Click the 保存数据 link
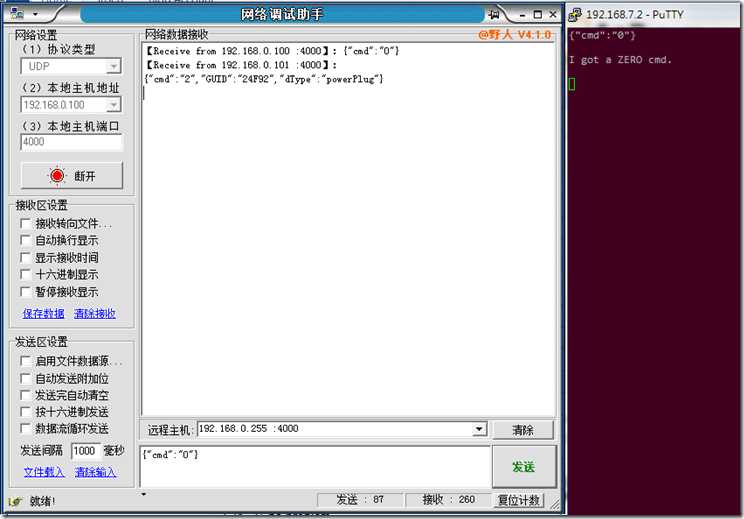This screenshot has width=744, height=519. pos(44,314)
